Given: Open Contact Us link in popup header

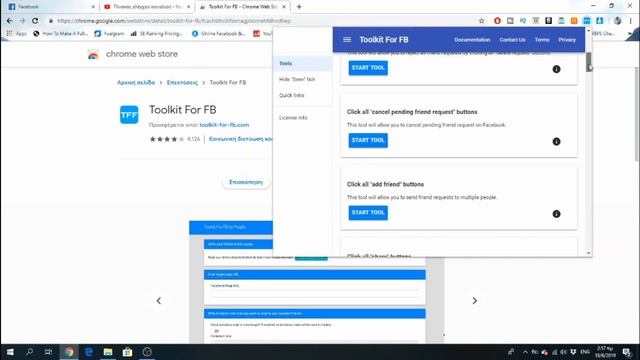Looking at the screenshot, I should [512, 40].
